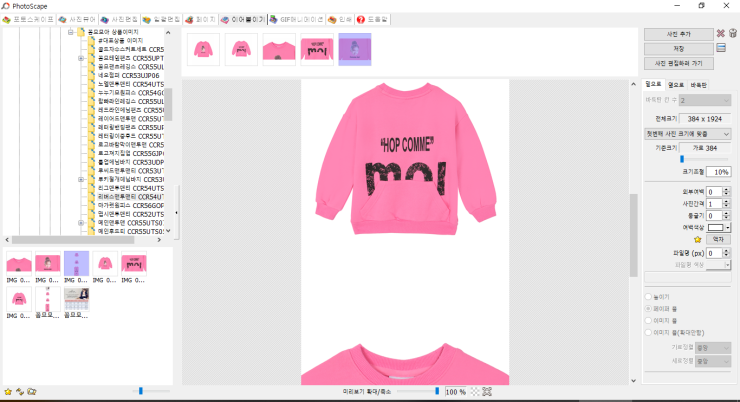Viewport: 740px width, 402px height.
Task: Open the 도움말 help tab
Action: click(372, 19)
